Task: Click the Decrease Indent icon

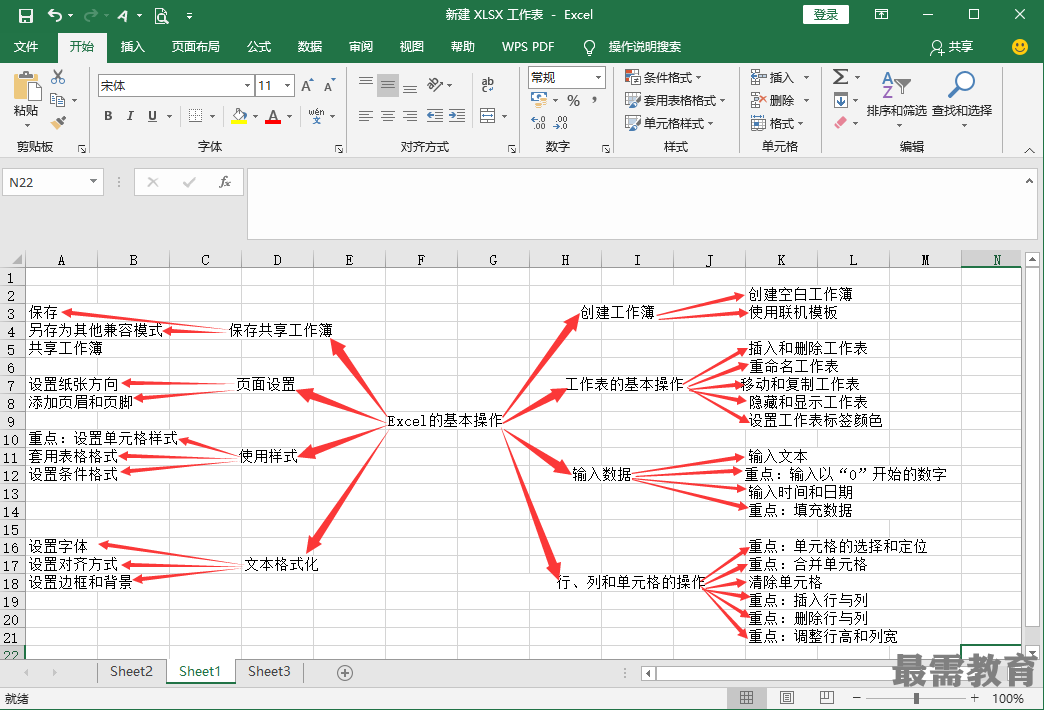Action: 435,116
